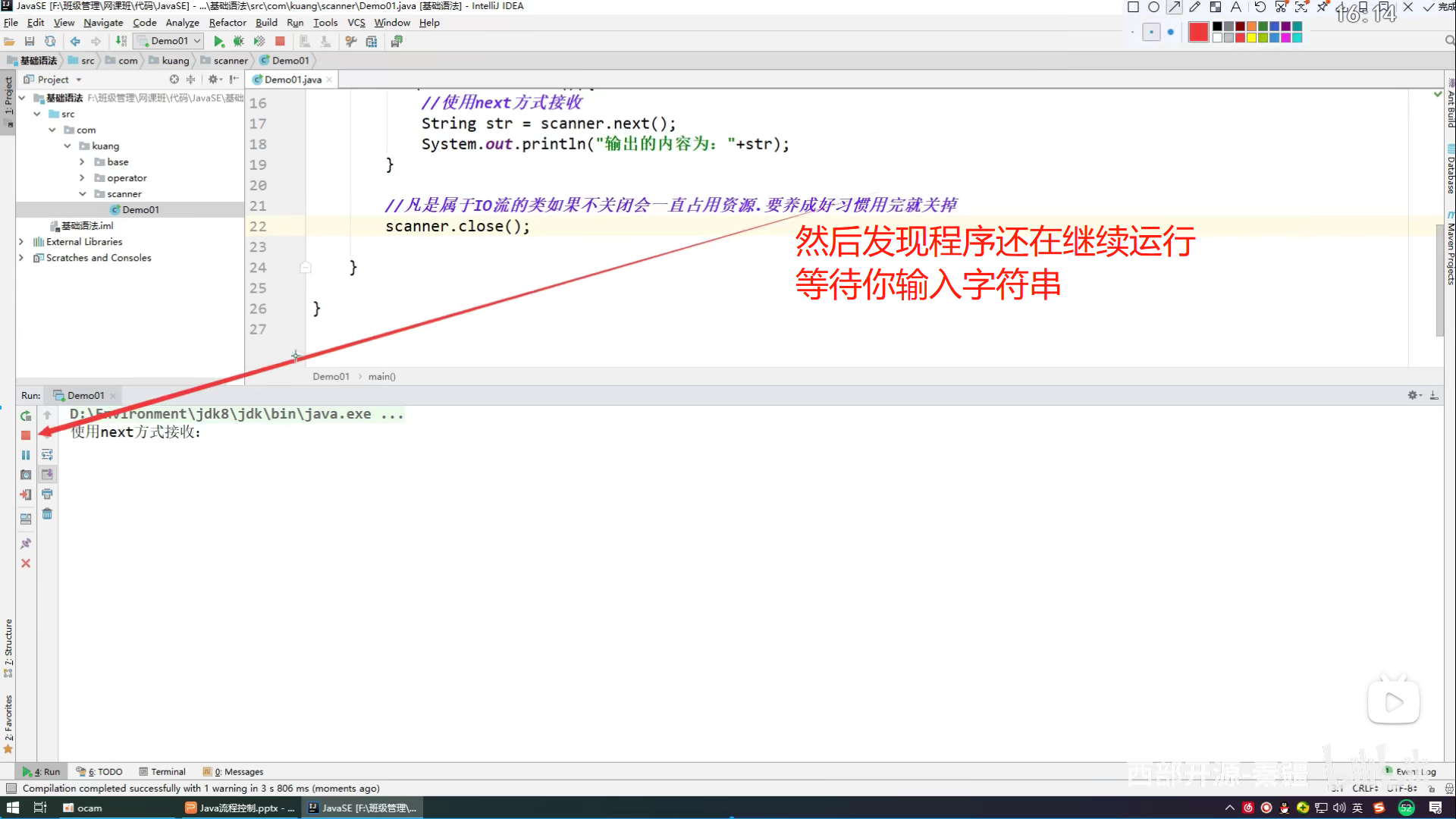Click the Run button to execute Demo01
1456x819 pixels.
218,41
